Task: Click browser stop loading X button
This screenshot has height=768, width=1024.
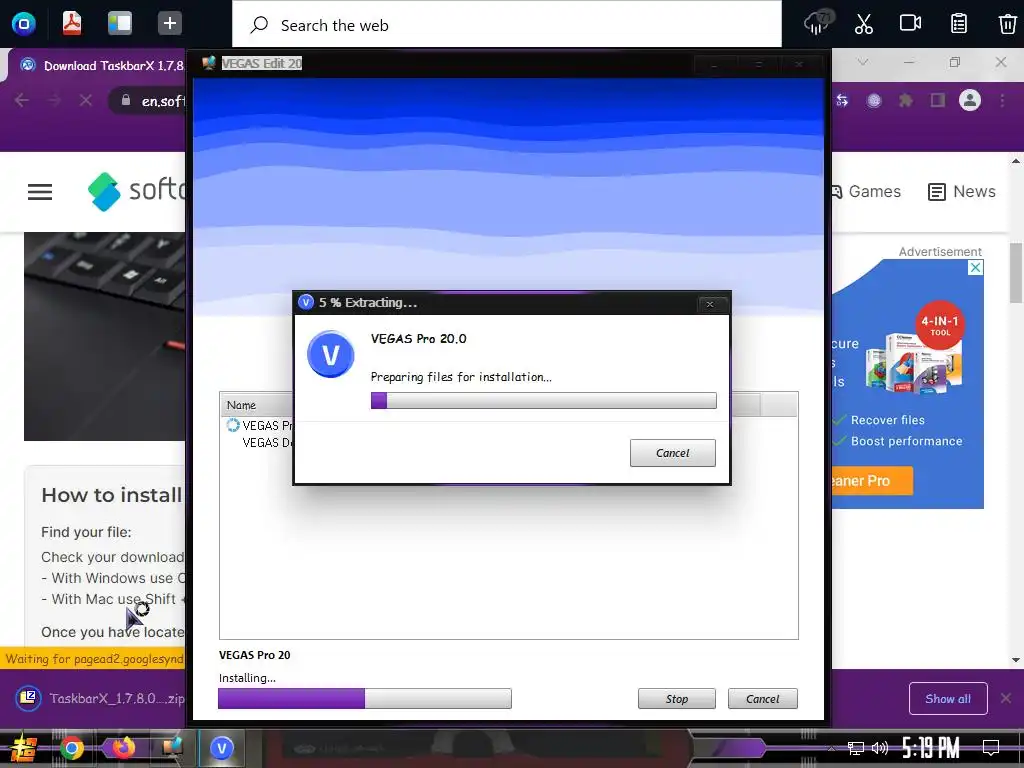Action: coord(86,101)
